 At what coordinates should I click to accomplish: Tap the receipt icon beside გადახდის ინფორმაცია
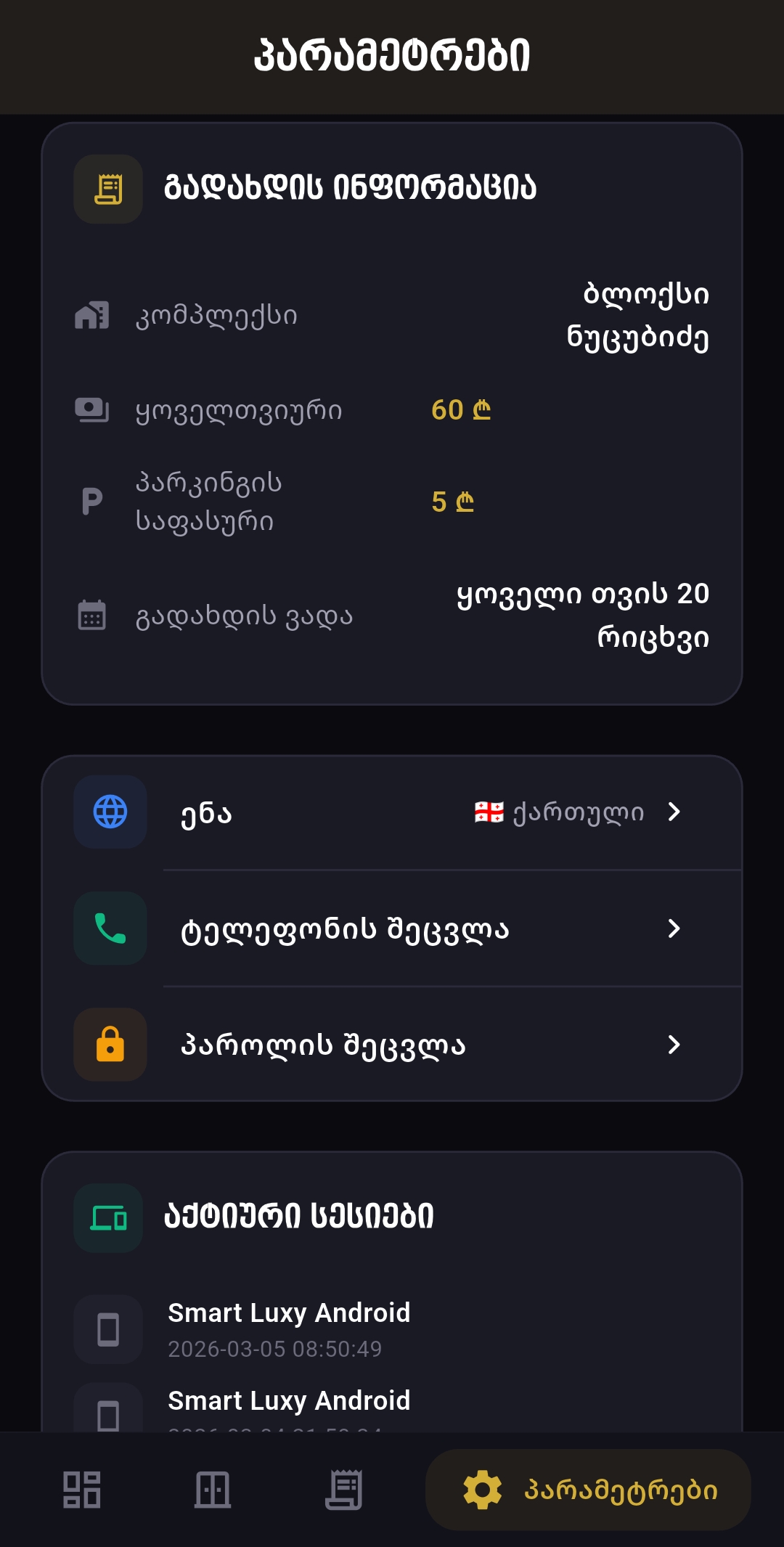pos(108,189)
